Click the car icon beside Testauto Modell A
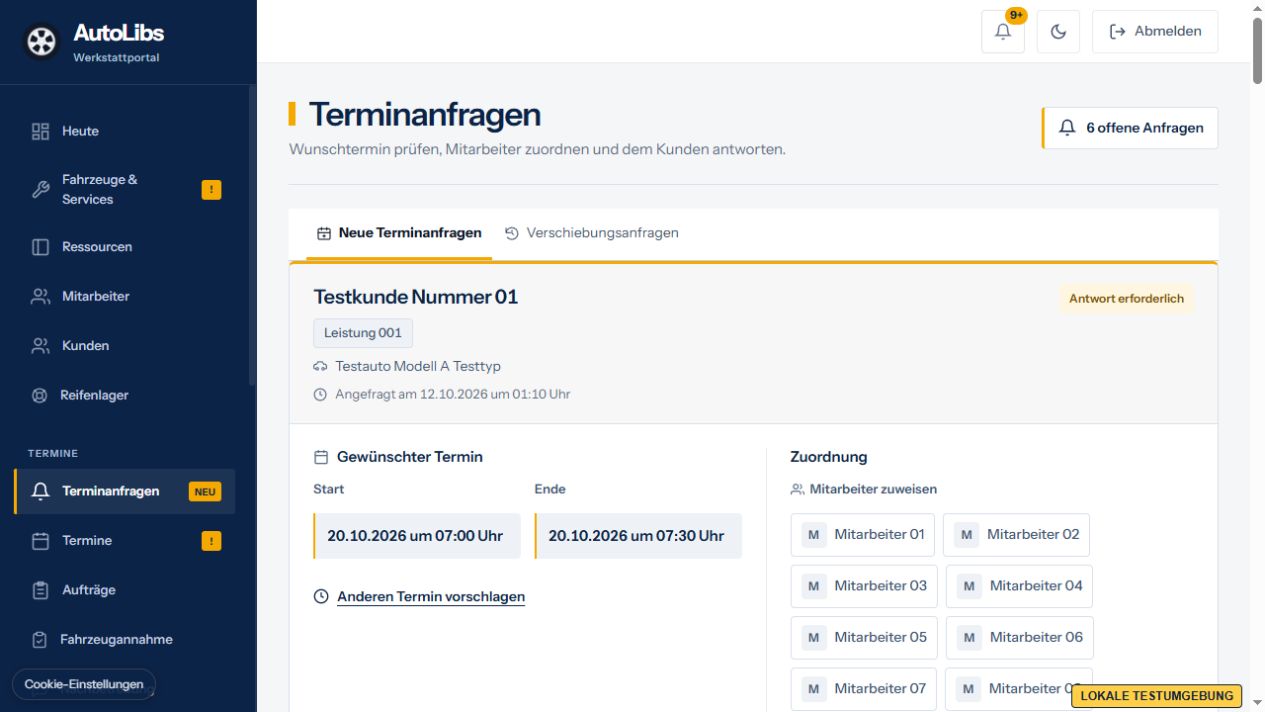Image resolution: width=1265 pixels, height=712 pixels. point(320,367)
